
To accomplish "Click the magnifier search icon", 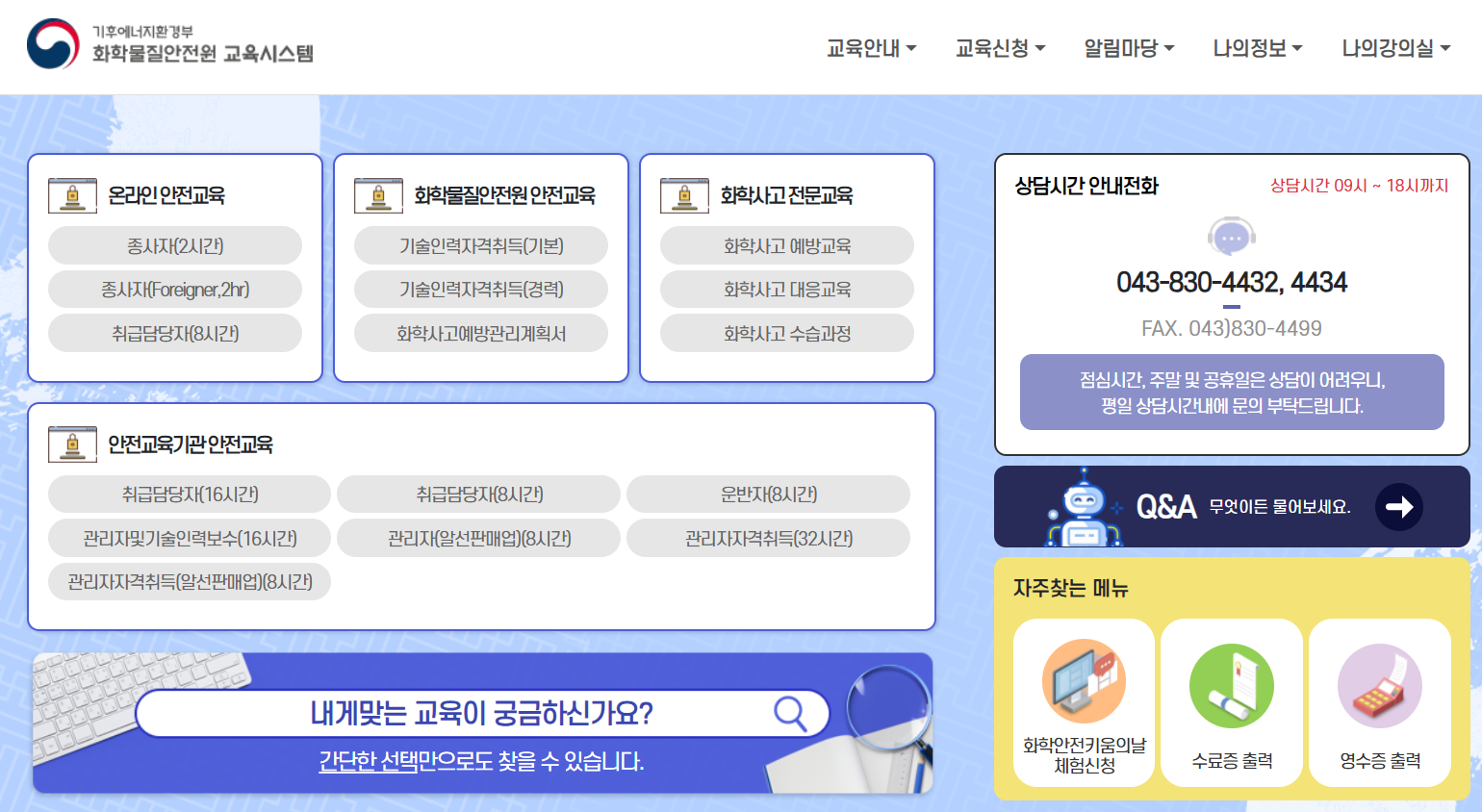I will click(x=791, y=714).
